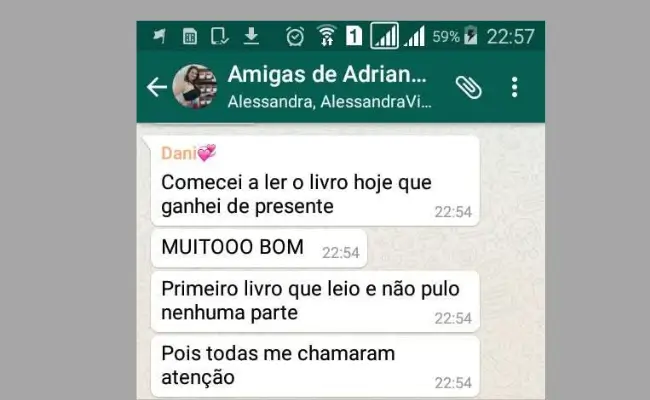Open the paperclip attachment menu
The image size is (650, 400).
coord(469,87)
